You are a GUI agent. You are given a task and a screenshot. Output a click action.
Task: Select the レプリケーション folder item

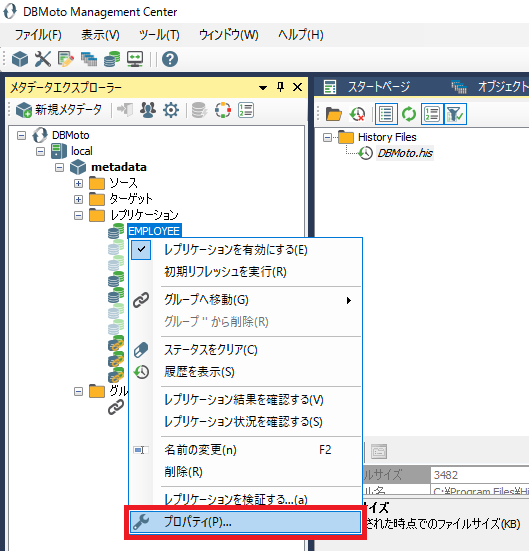[x=144, y=215]
